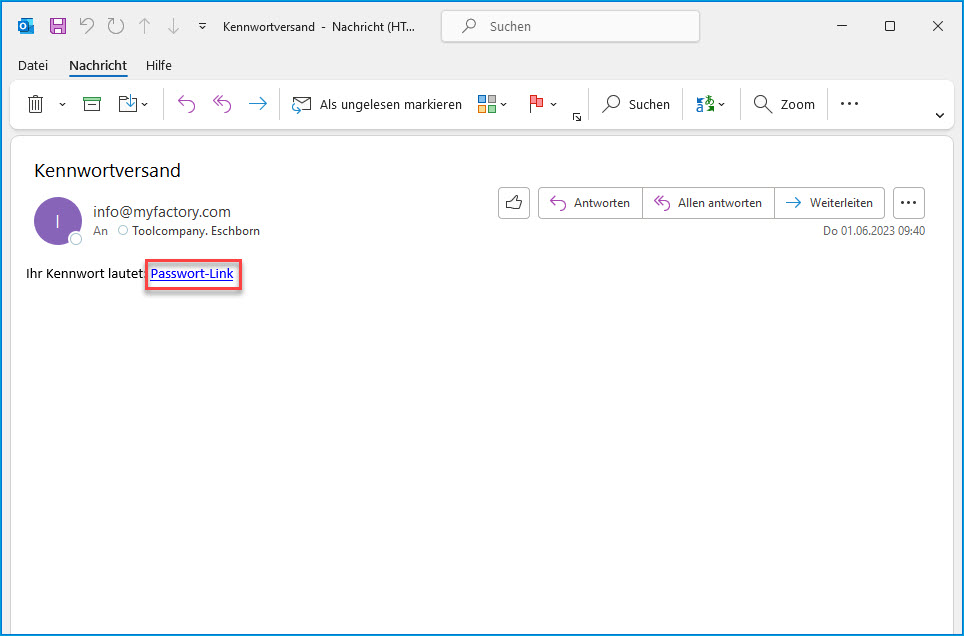Viewport: 964px width, 636px height.
Task: Open the Passwort-Link hyperlink
Action: tap(192, 274)
